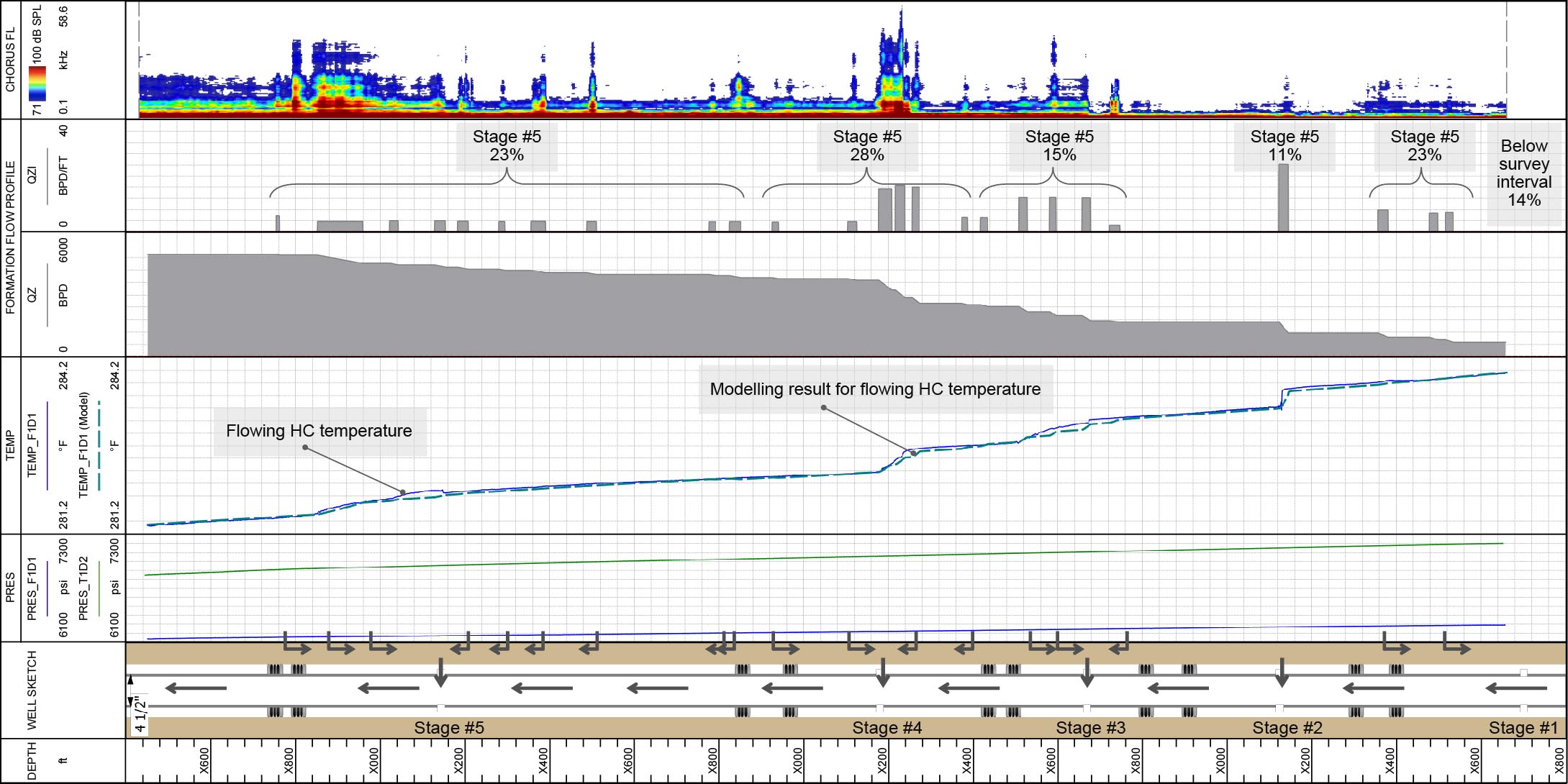Click the DEPTH track header

click(32, 760)
